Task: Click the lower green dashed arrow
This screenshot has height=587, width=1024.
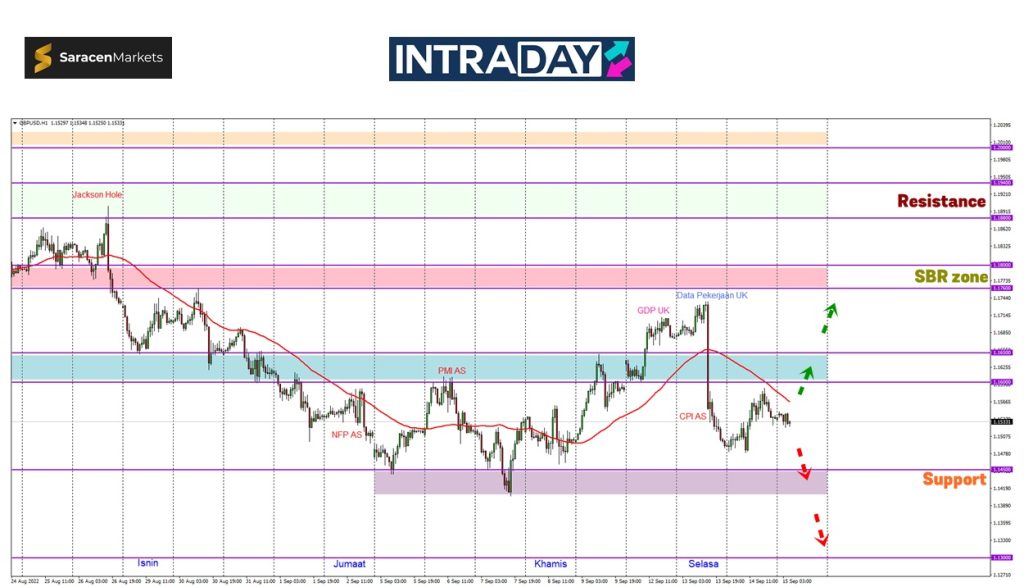Action: (806, 379)
